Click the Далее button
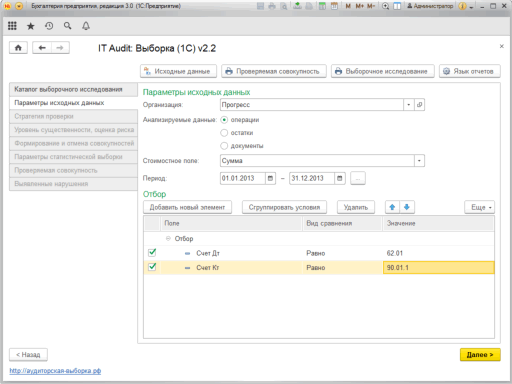512x384 pixels. 480,355
